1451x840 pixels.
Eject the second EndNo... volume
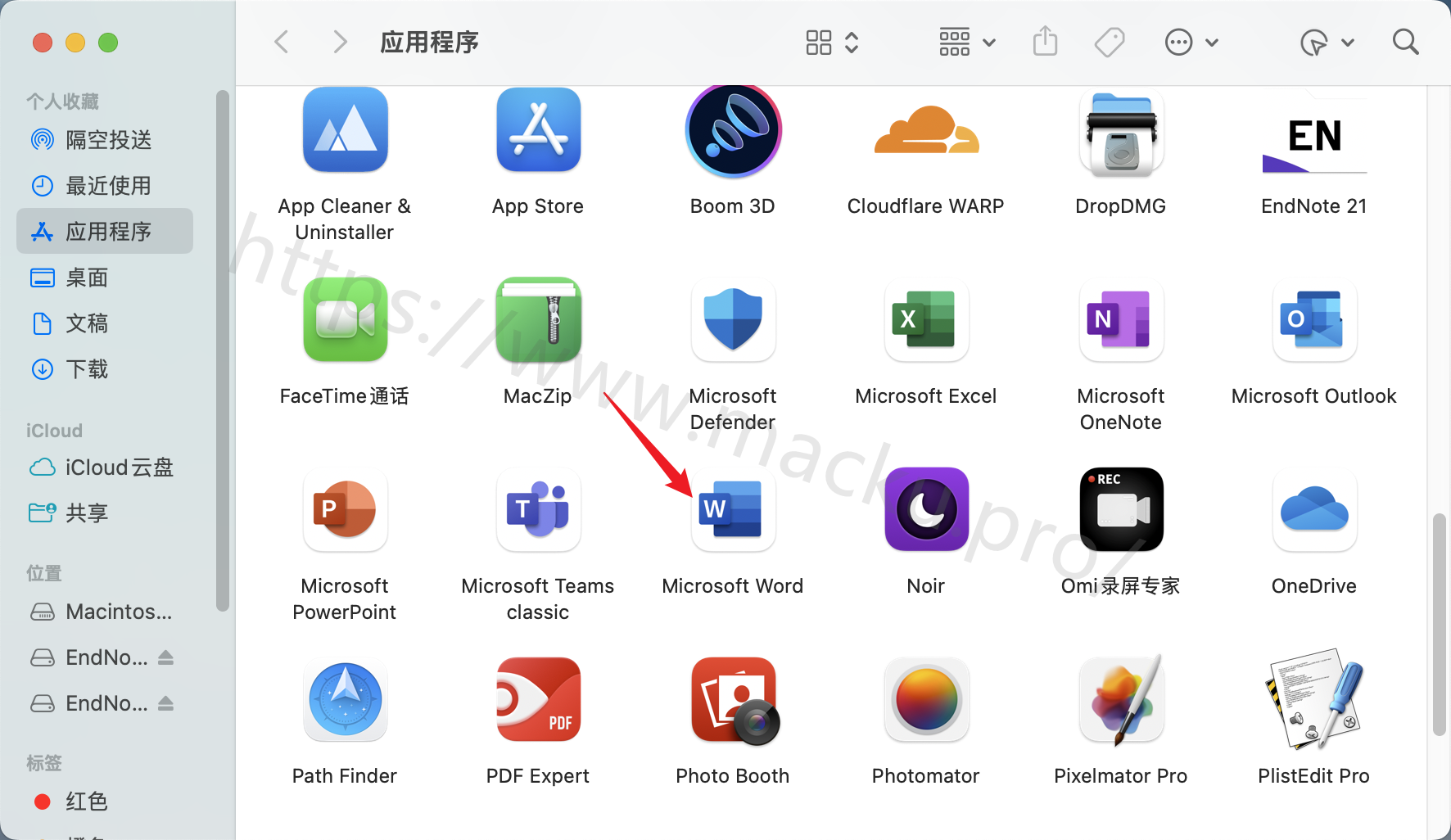pos(165,703)
